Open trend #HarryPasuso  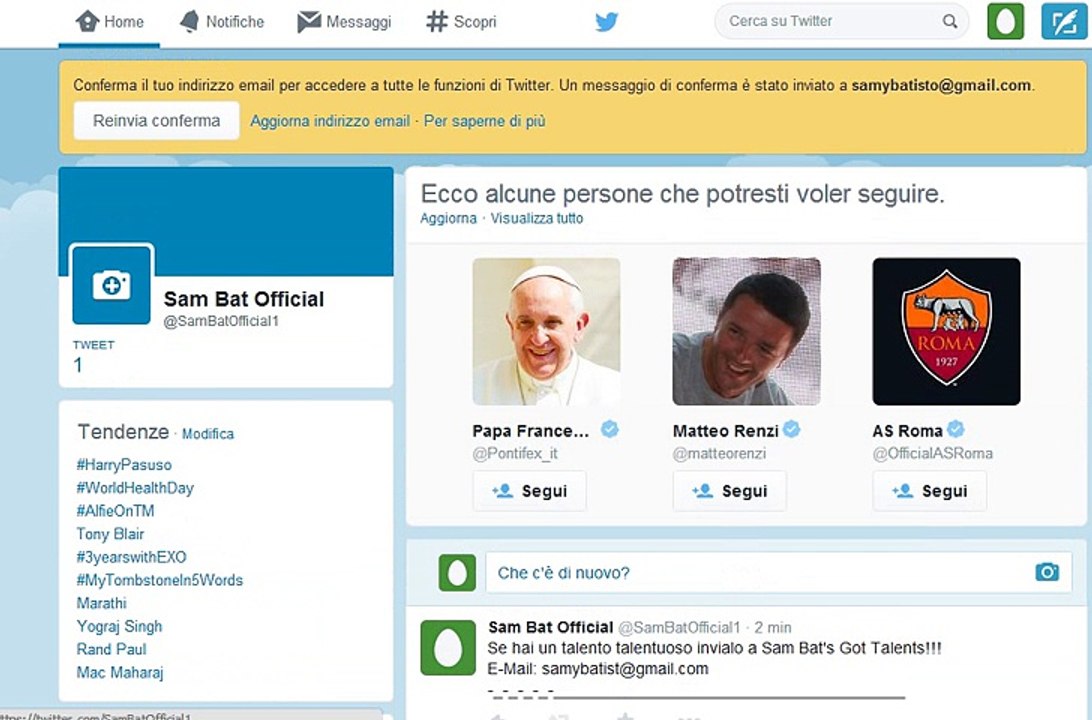[x=124, y=464]
